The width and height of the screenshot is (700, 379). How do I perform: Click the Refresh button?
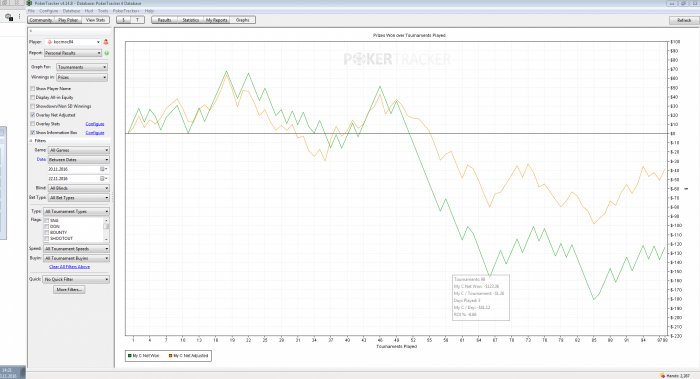point(684,21)
